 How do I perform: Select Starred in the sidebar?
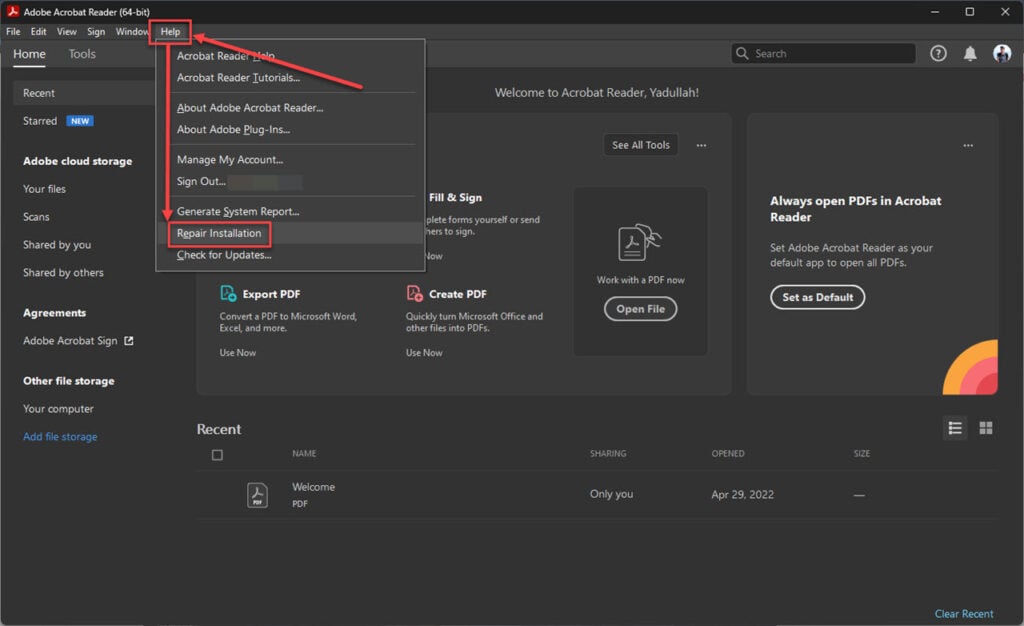tap(40, 121)
